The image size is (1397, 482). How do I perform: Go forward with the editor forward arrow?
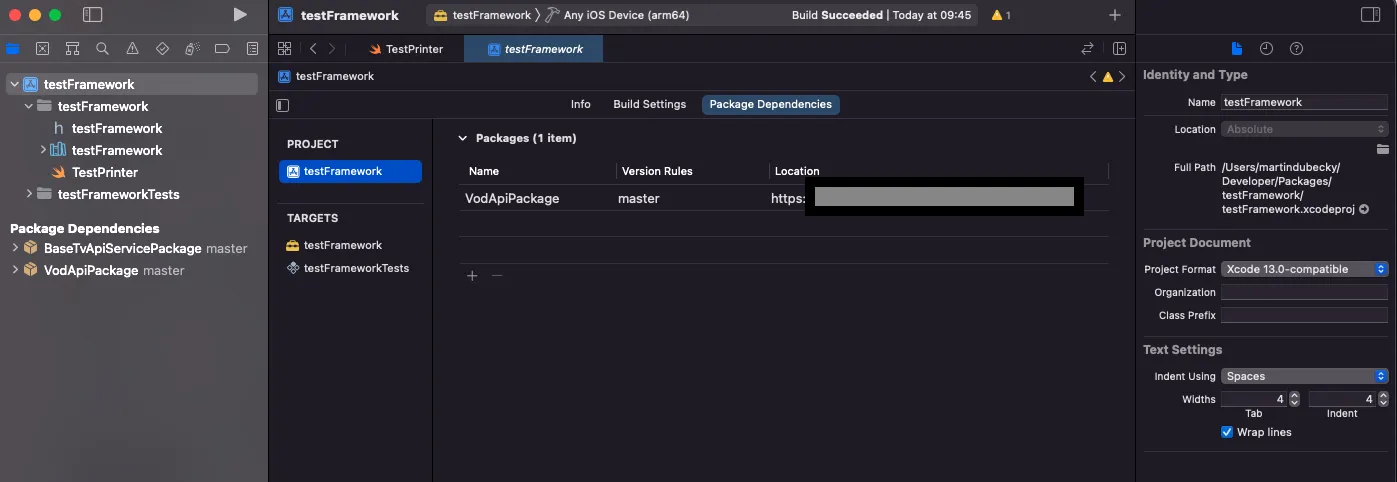332,48
